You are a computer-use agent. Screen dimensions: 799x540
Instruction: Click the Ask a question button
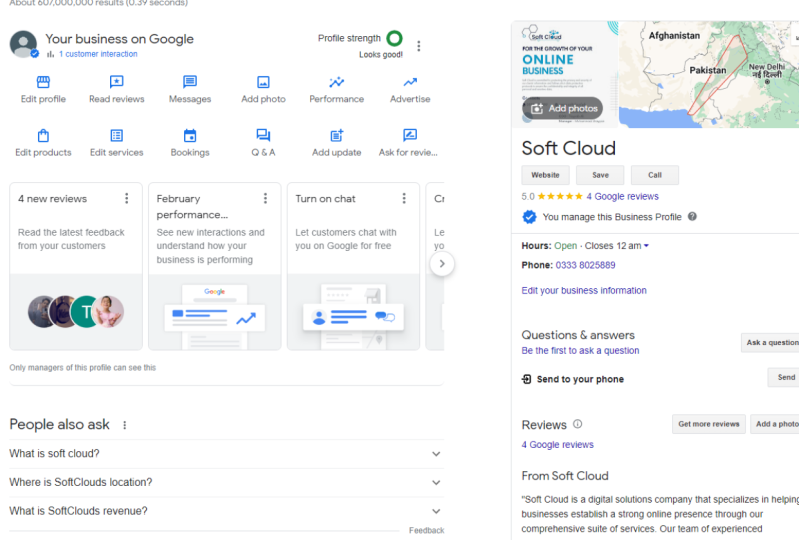pos(771,343)
